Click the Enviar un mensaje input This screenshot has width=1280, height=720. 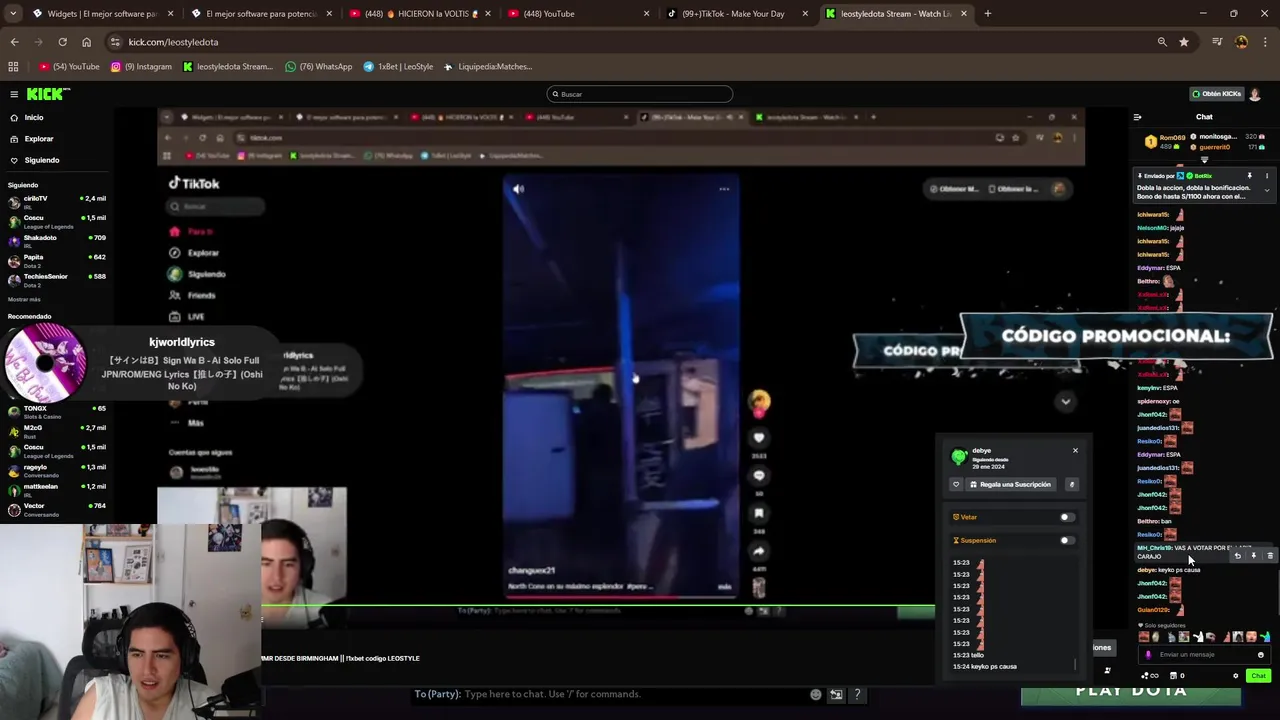(1203, 655)
